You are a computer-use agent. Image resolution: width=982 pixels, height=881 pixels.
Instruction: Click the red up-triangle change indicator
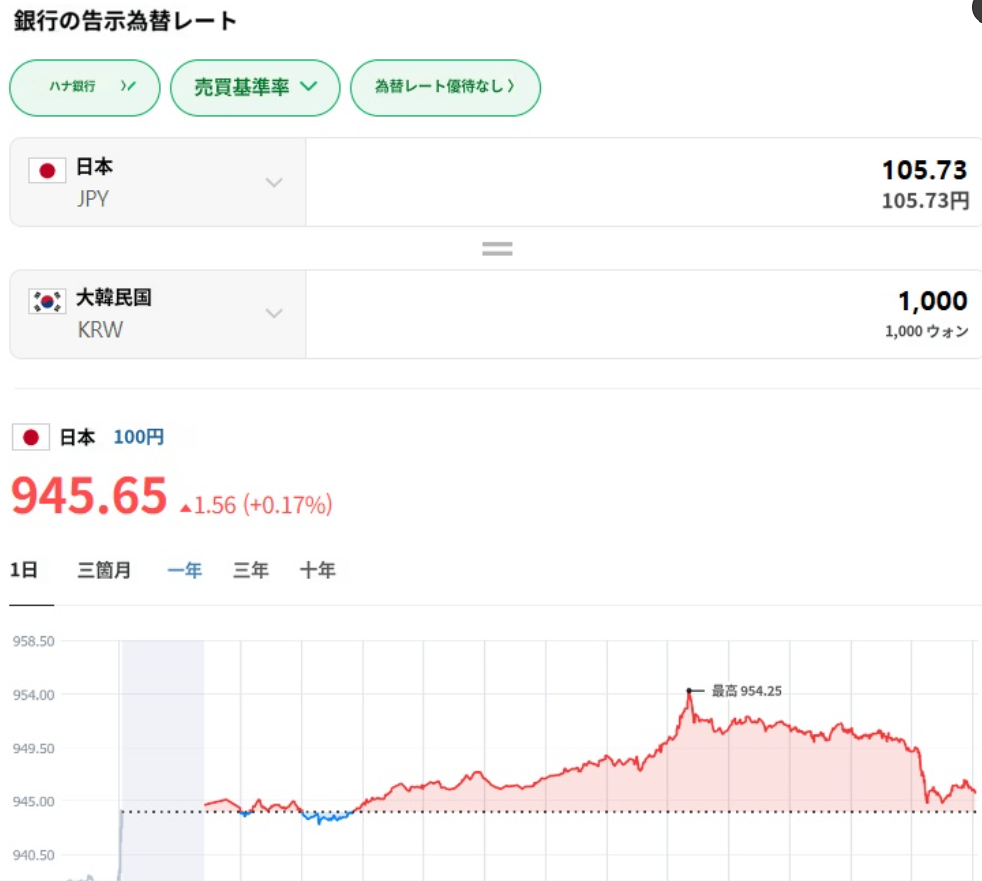coord(185,507)
